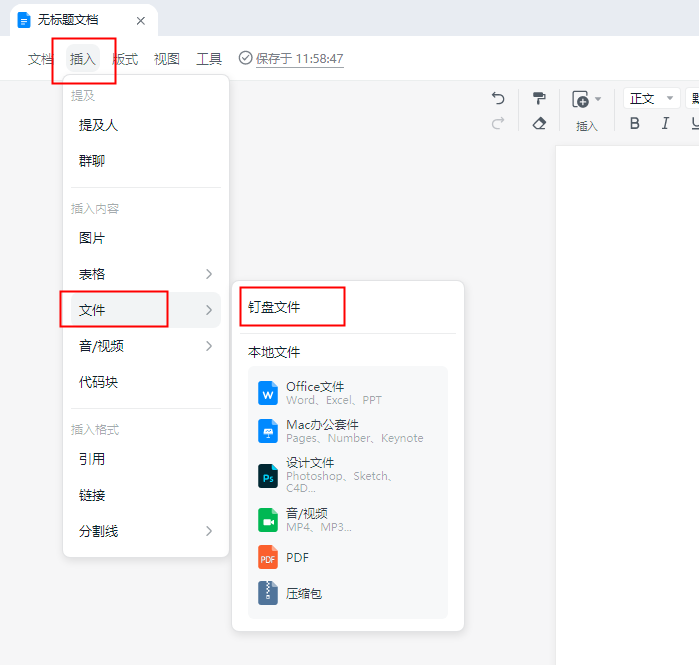Open the 文档 menu
This screenshot has width=699, height=665.
pyautogui.click(x=41, y=59)
